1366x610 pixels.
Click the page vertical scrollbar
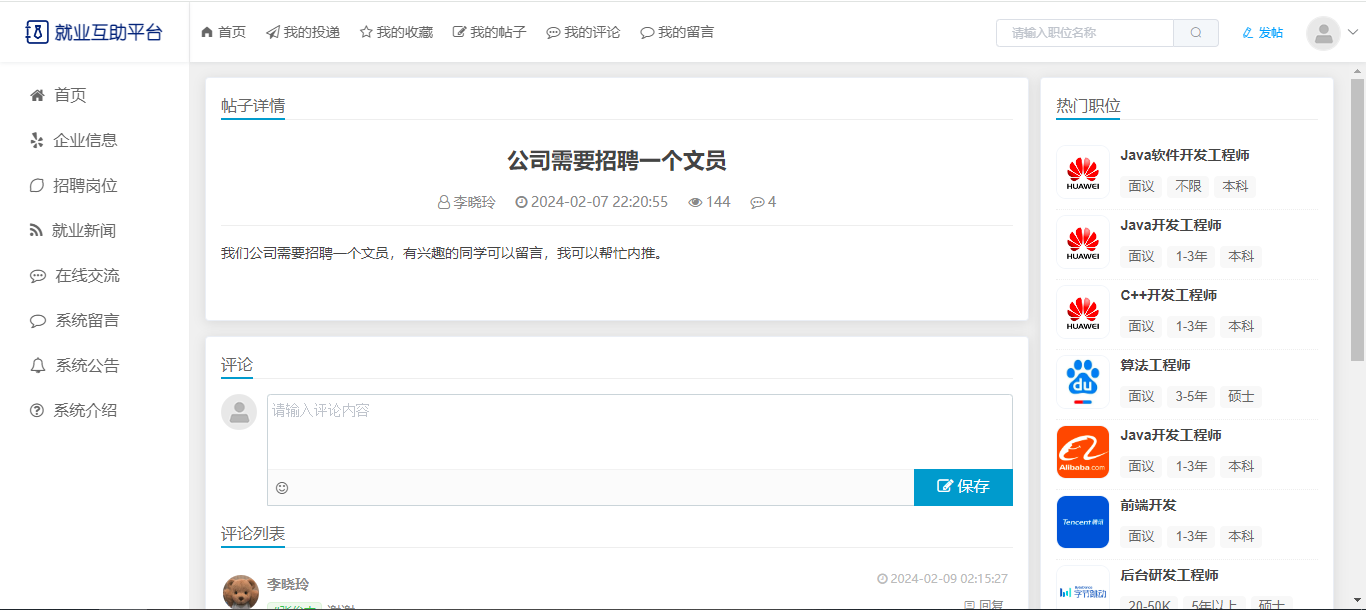(x=1358, y=220)
